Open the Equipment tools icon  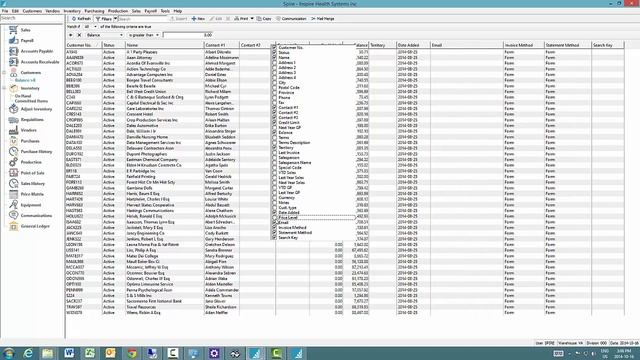[x=13, y=204]
